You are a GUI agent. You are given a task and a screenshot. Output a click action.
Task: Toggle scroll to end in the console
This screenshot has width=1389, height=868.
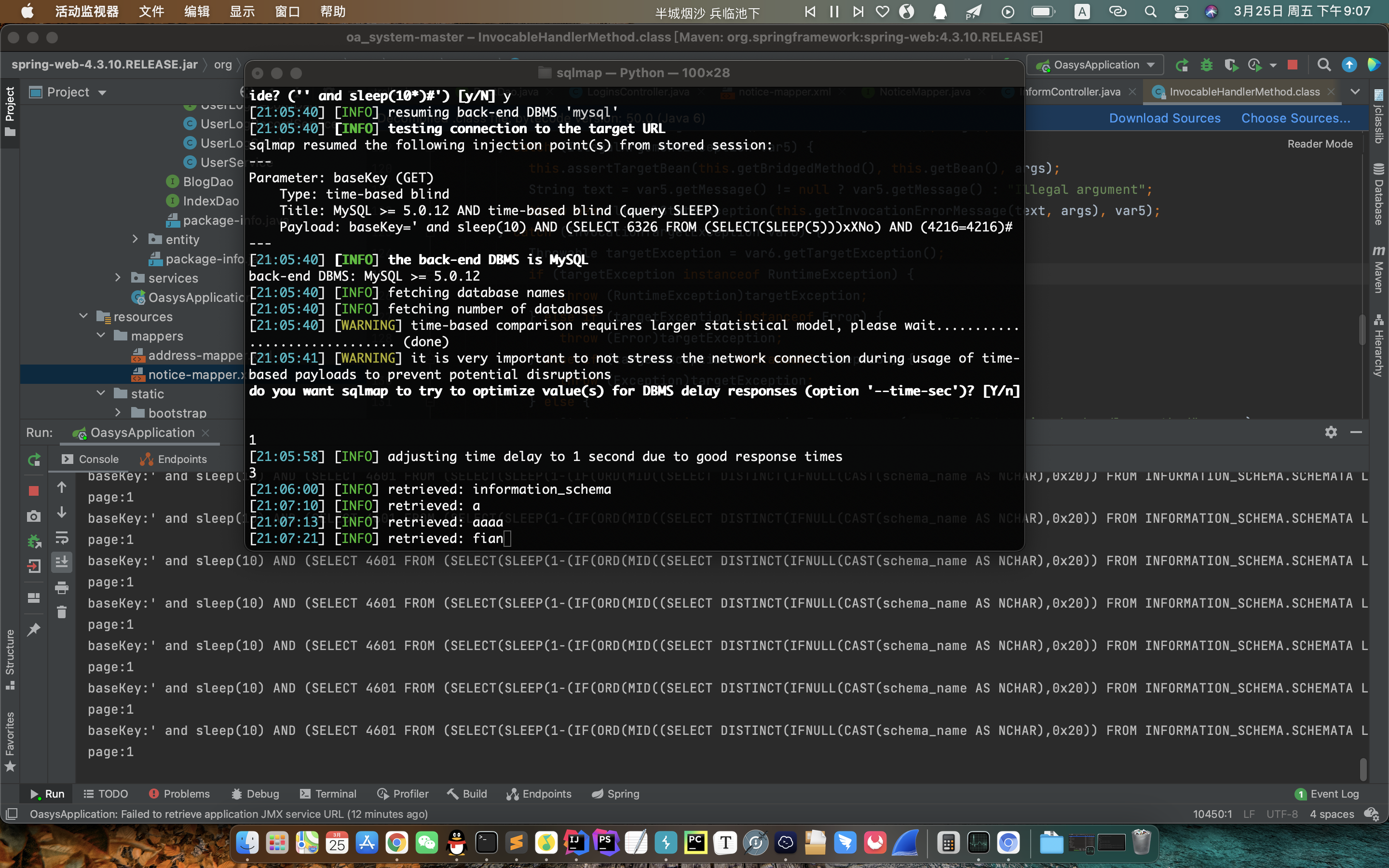coord(61,561)
